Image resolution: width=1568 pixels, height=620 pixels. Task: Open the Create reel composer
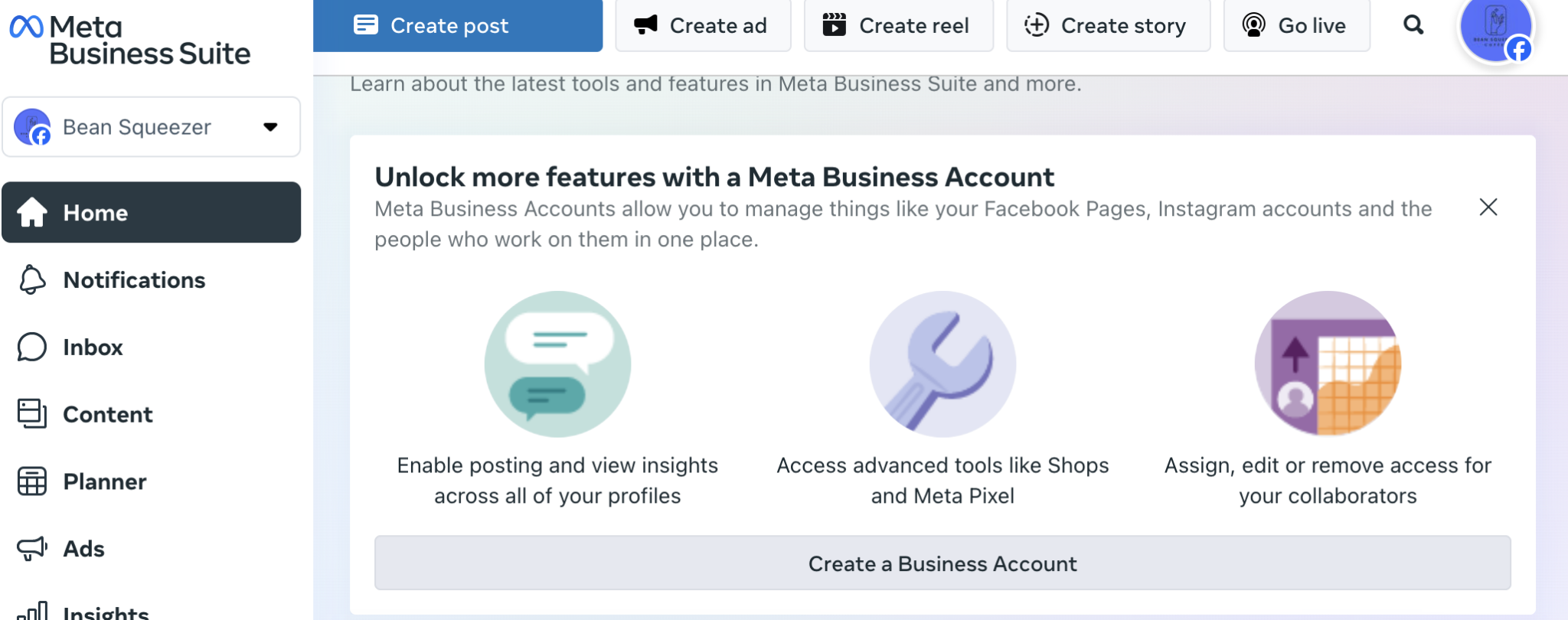(898, 25)
